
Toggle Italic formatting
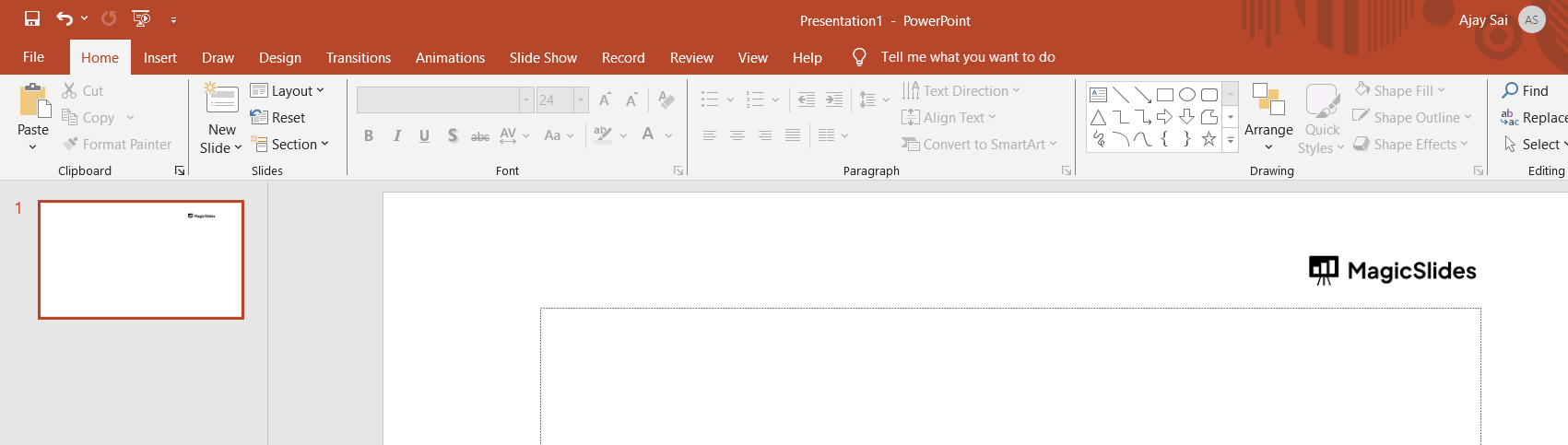pos(397,135)
